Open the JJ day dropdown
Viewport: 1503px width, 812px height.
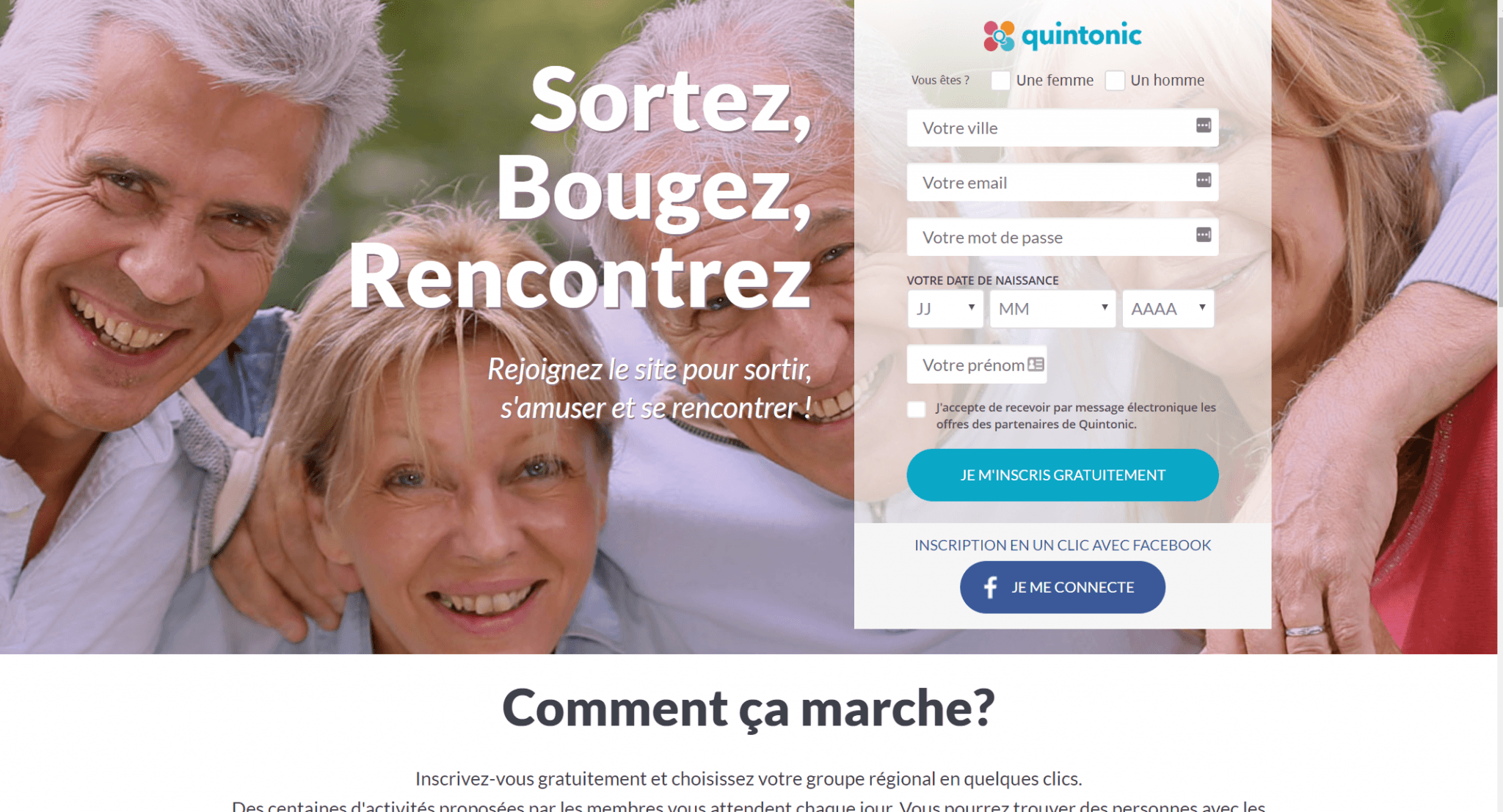(x=945, y=309)
